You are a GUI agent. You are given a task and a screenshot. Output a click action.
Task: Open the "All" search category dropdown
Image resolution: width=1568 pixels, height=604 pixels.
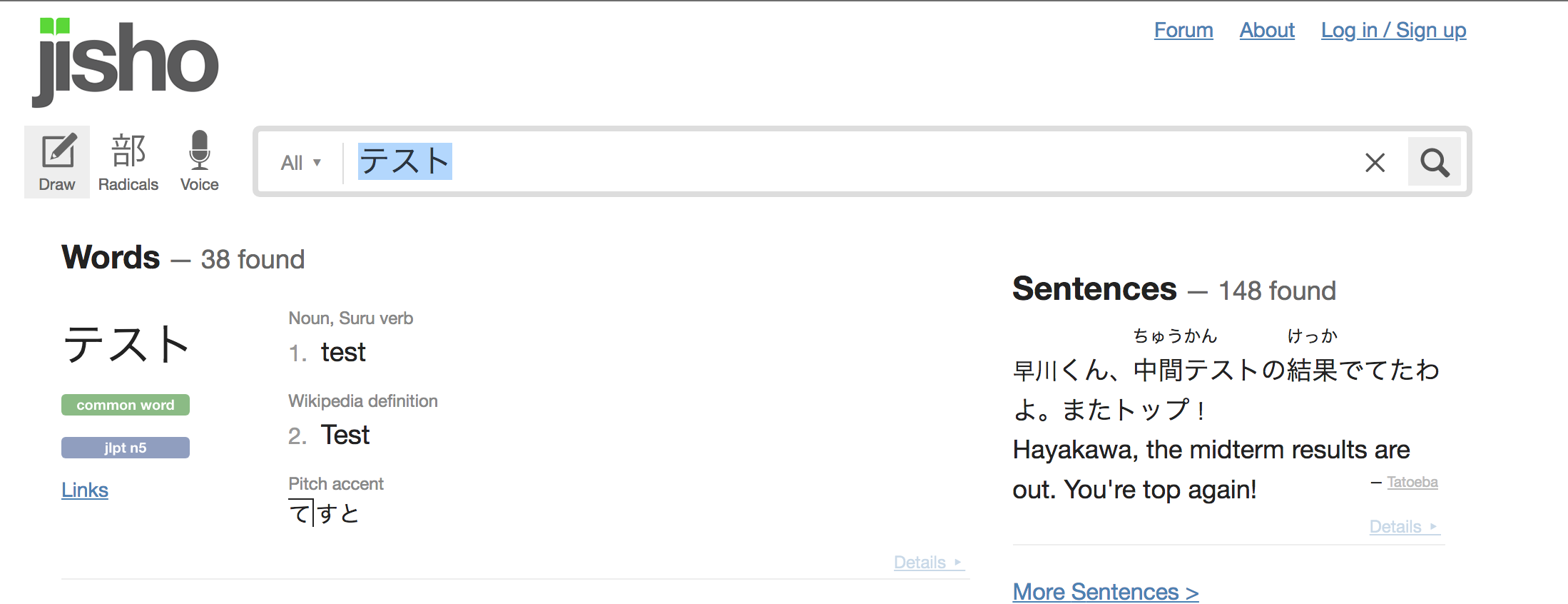tap(300, 162)
